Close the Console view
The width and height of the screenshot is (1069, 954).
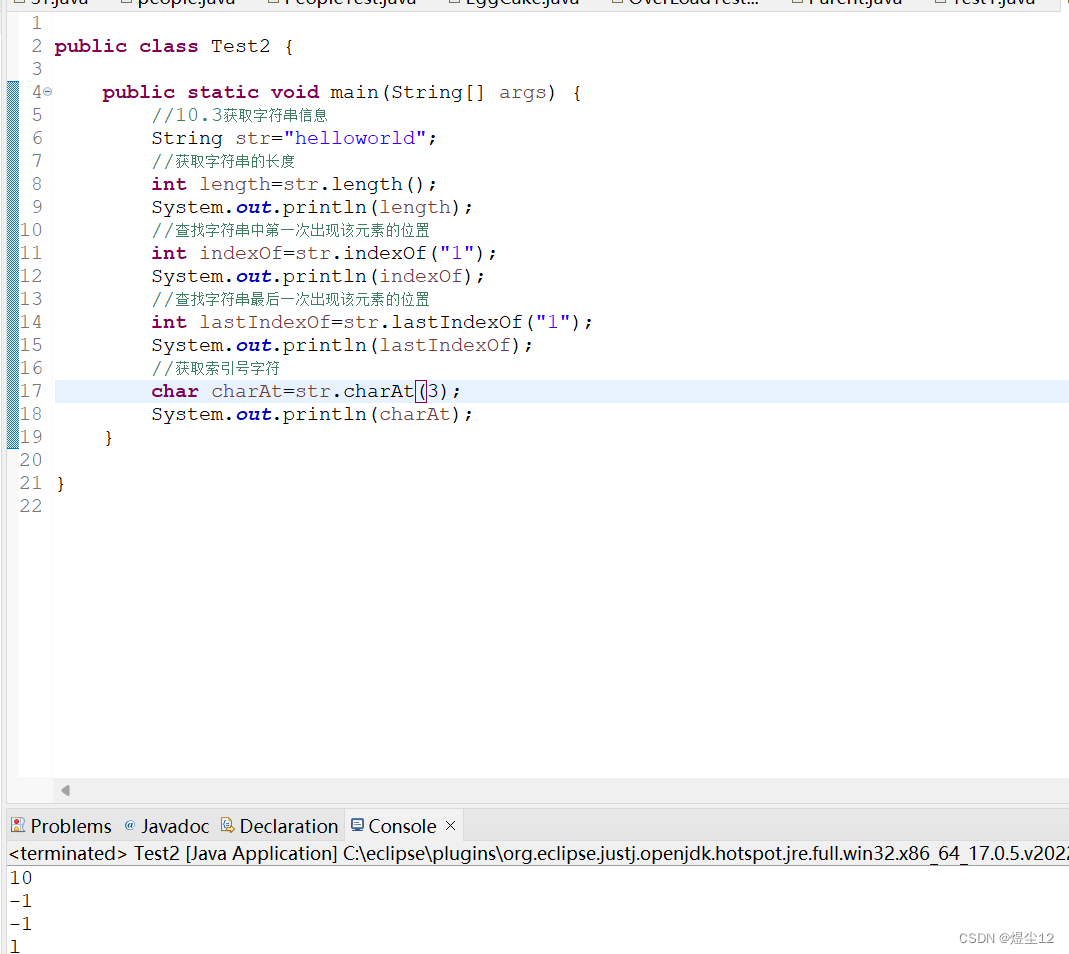pos(449,825)
